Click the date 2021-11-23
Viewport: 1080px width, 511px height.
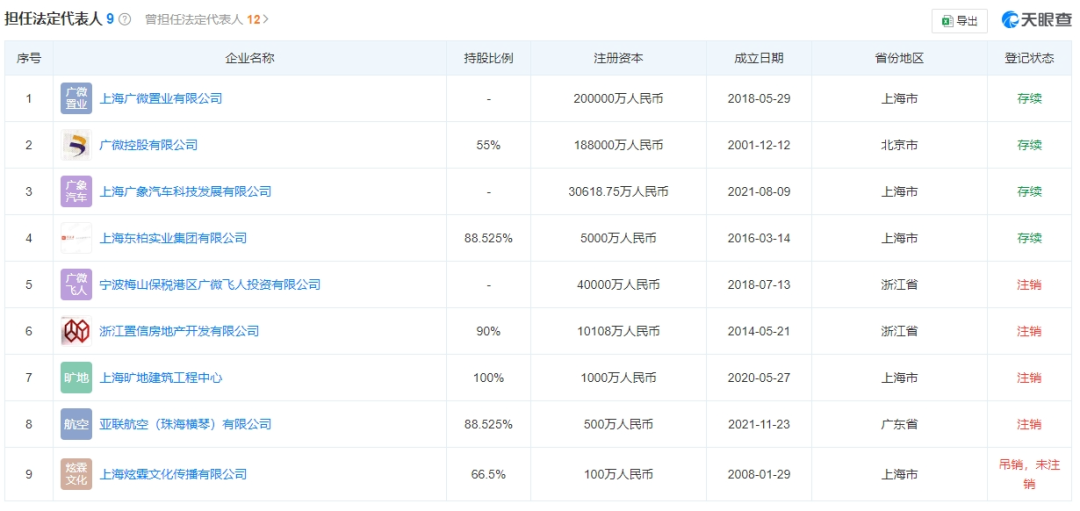pyautogui.click(x=758, y=424)
